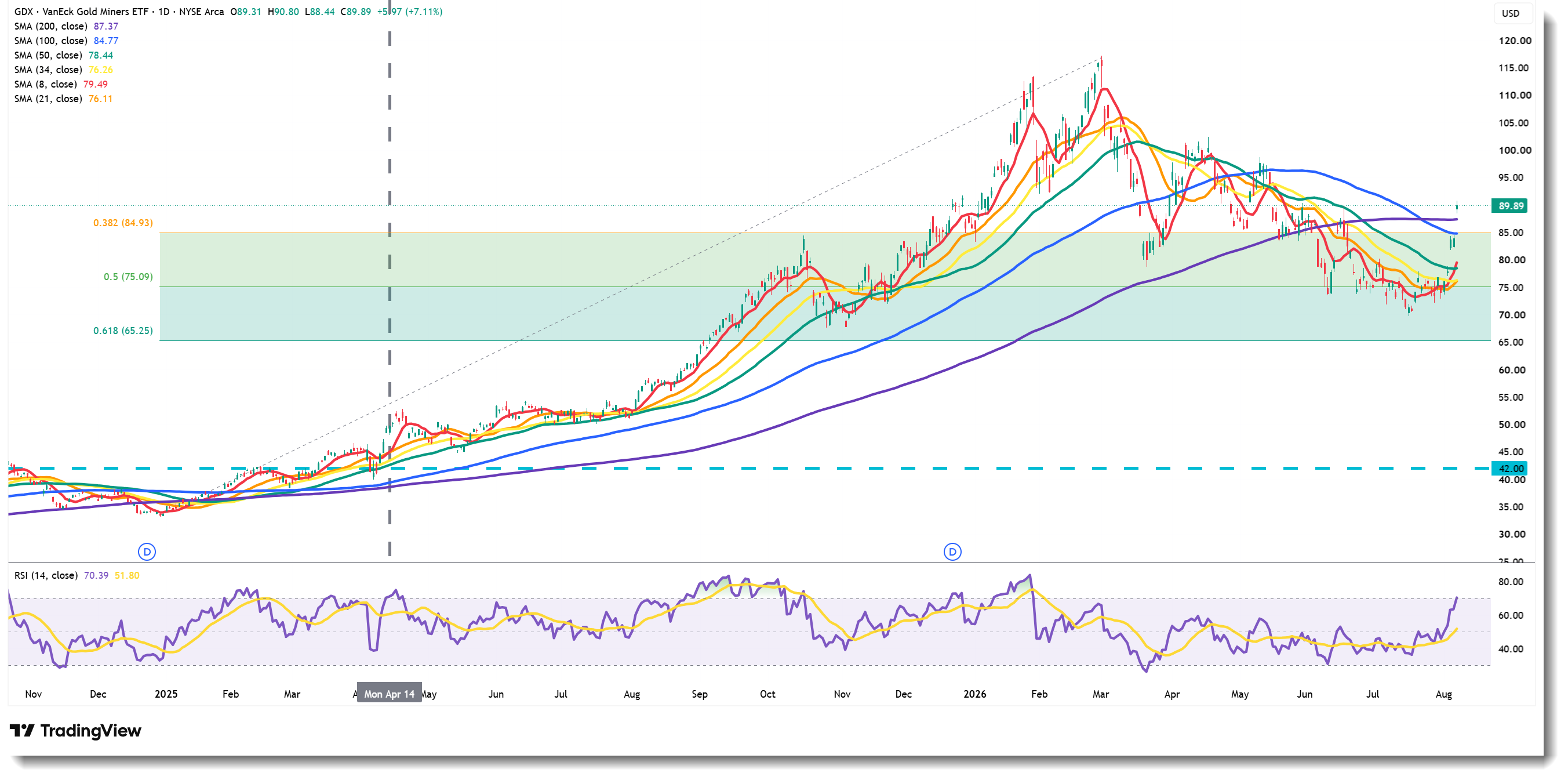Click the 95.00 price scale label
Image resolution: width=1568 pixels, height=780 pixels.
[1512, 178]
